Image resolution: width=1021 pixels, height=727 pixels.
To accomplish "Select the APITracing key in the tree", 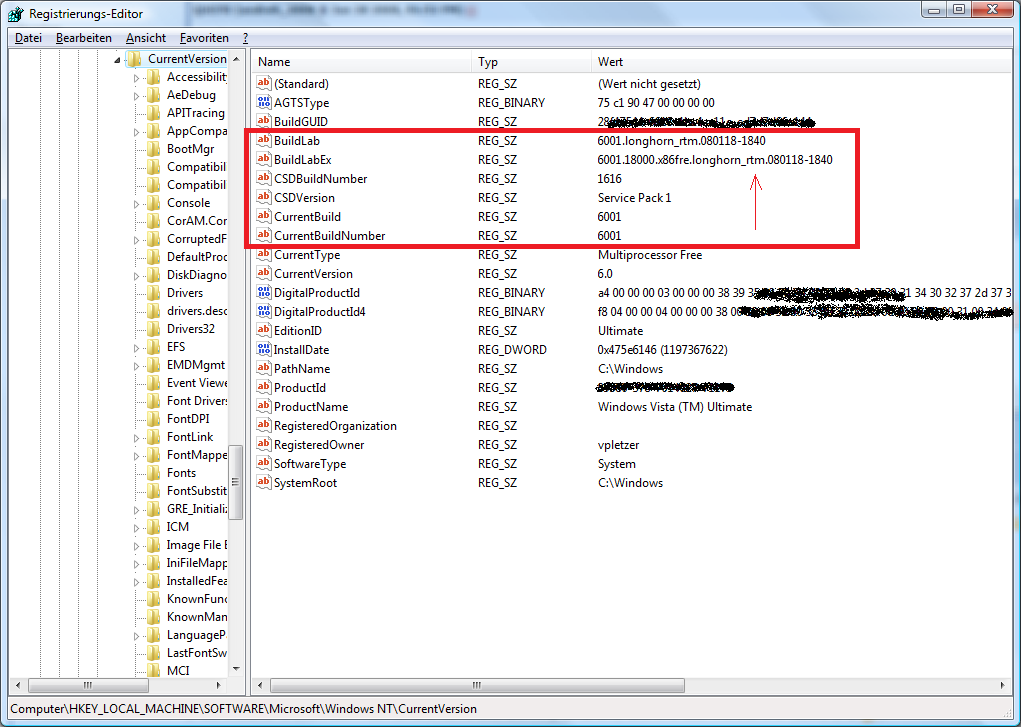I will 196,113.
